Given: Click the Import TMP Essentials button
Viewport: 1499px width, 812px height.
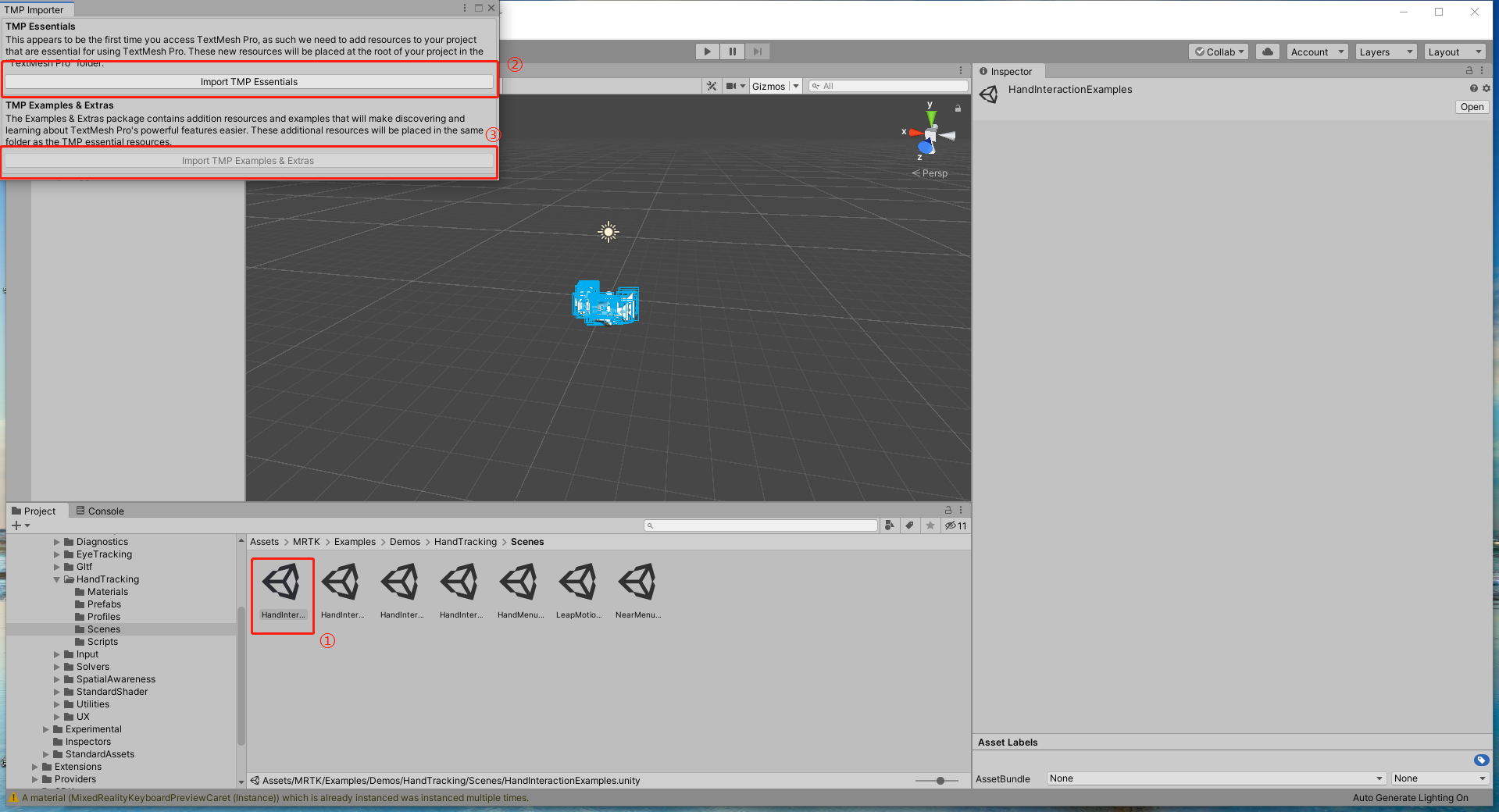Looking at the screenshot, I should click(x=249, y=81).
